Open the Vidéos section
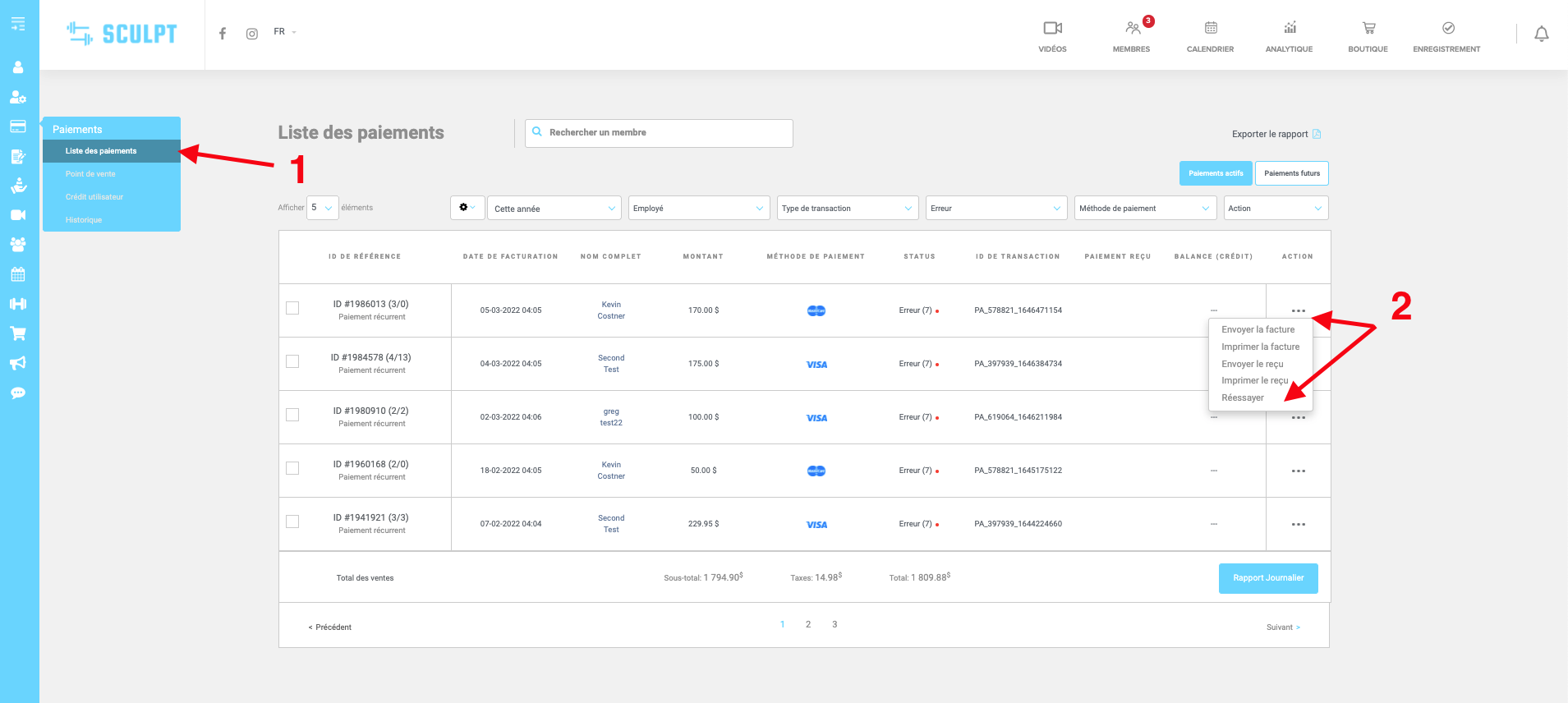This screenshot has width=1568, height=703. (1052, 37)
